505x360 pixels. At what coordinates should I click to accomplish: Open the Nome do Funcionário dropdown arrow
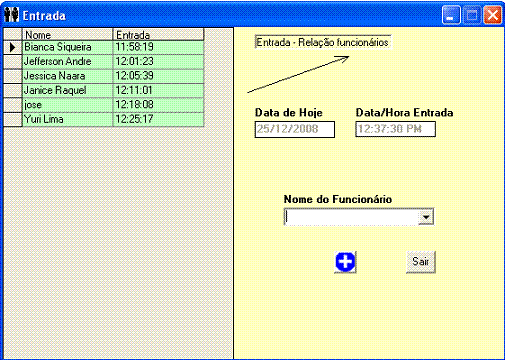426,217
